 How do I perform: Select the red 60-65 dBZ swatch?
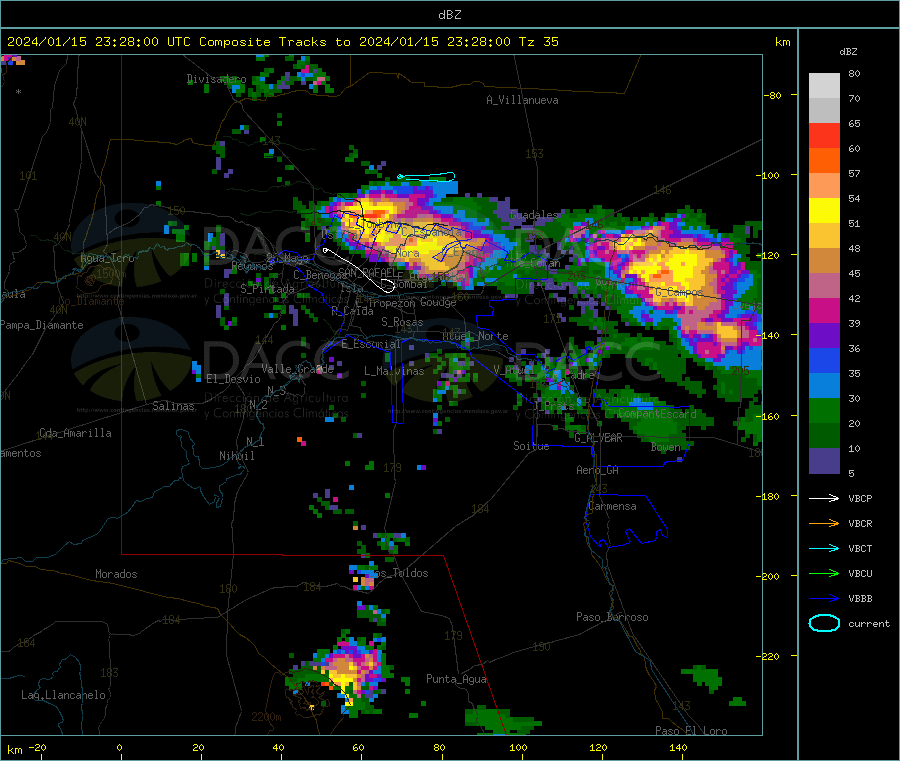pos(824,135)
